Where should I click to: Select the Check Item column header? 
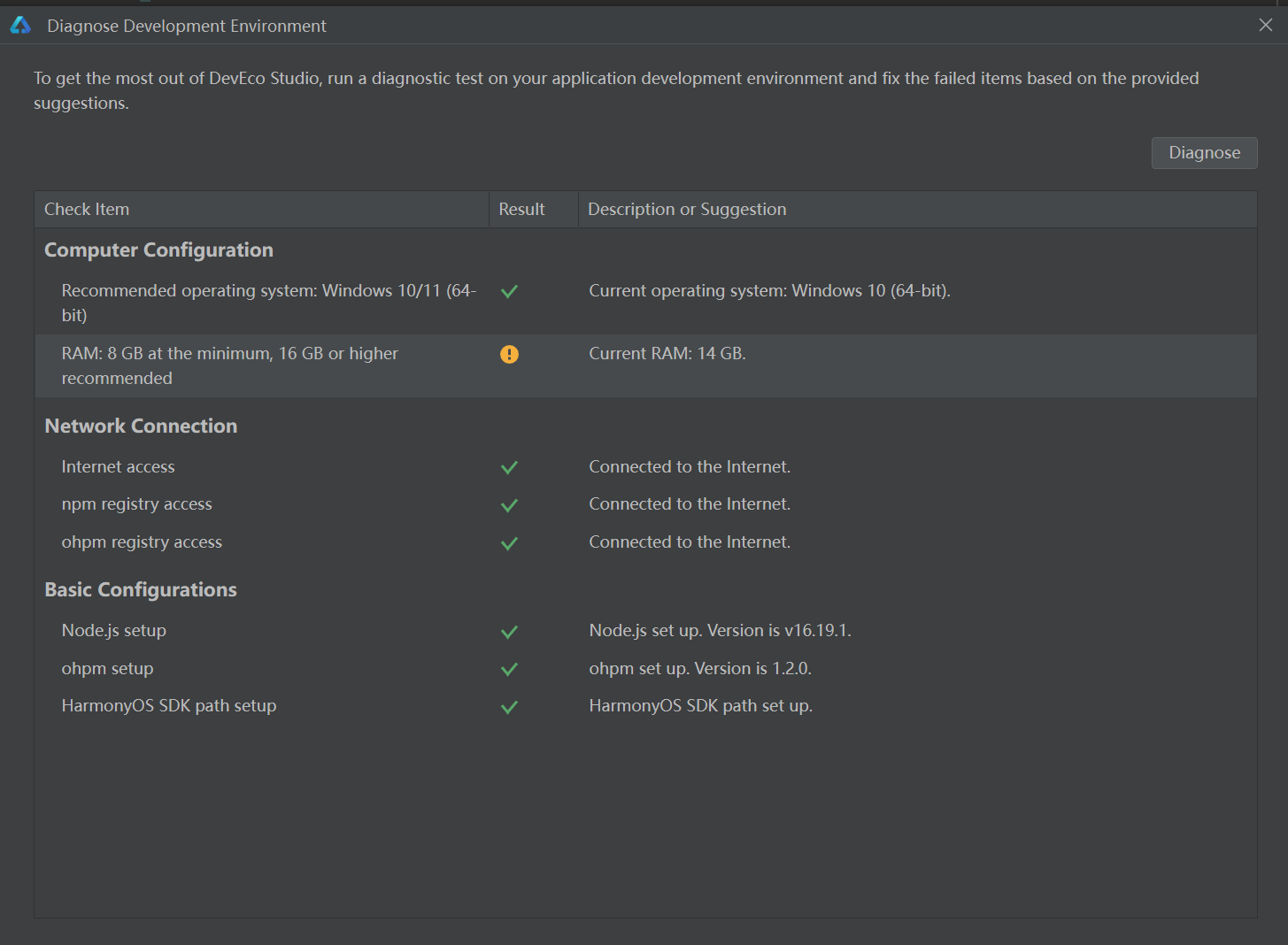click(x=262, y=210)
